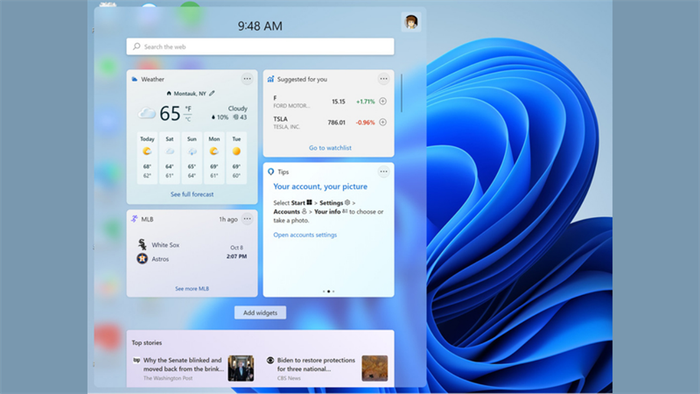Switch temperature unit to Fahrenheit
Image resolution: width=700 pixels, height=394 pixels.
(188, 108)
